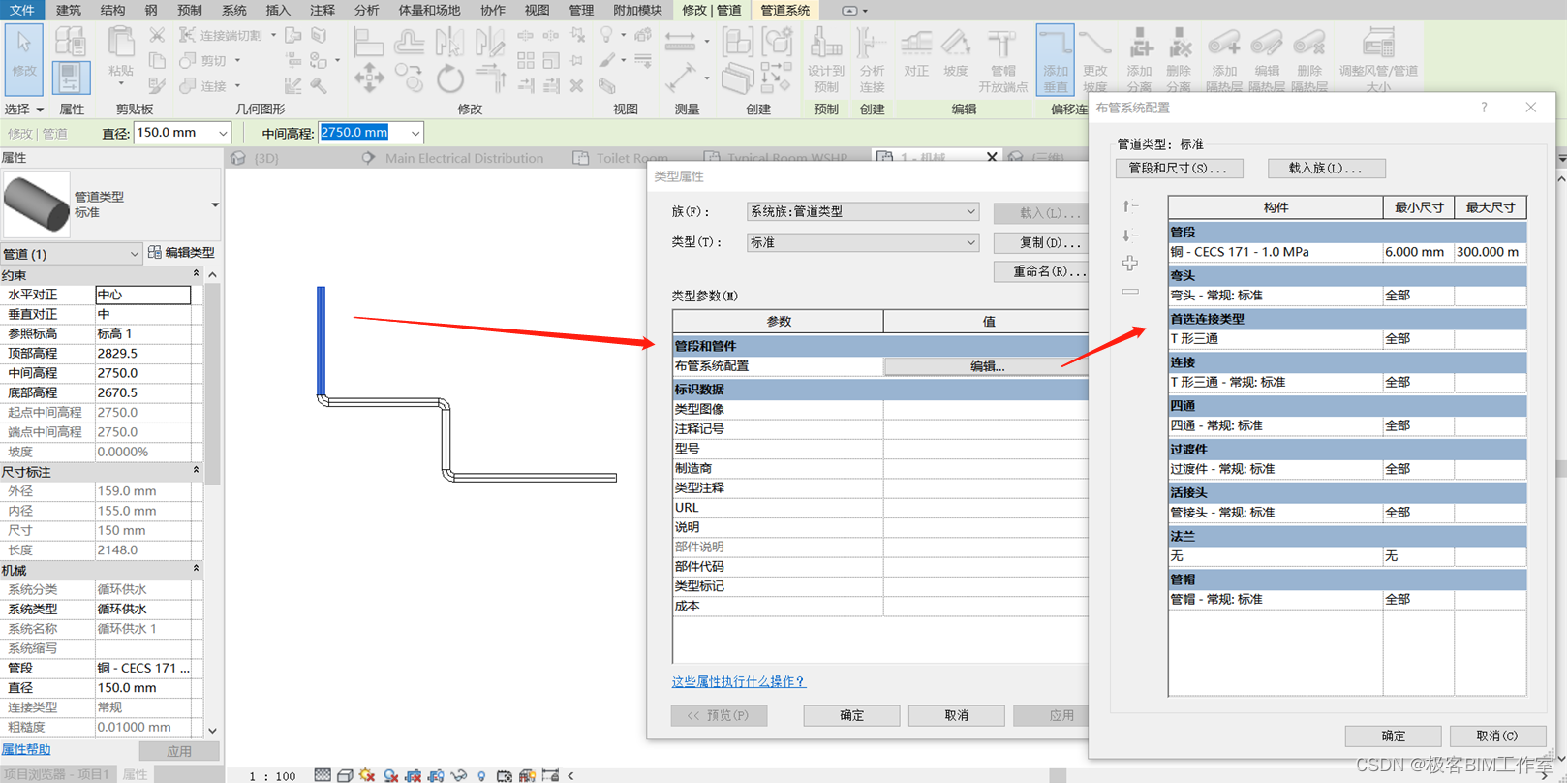The width and height of the screenshot is (1568, 783).
Task: Collapse the 机械 (Mechanical) properties group
Action: 196,570
